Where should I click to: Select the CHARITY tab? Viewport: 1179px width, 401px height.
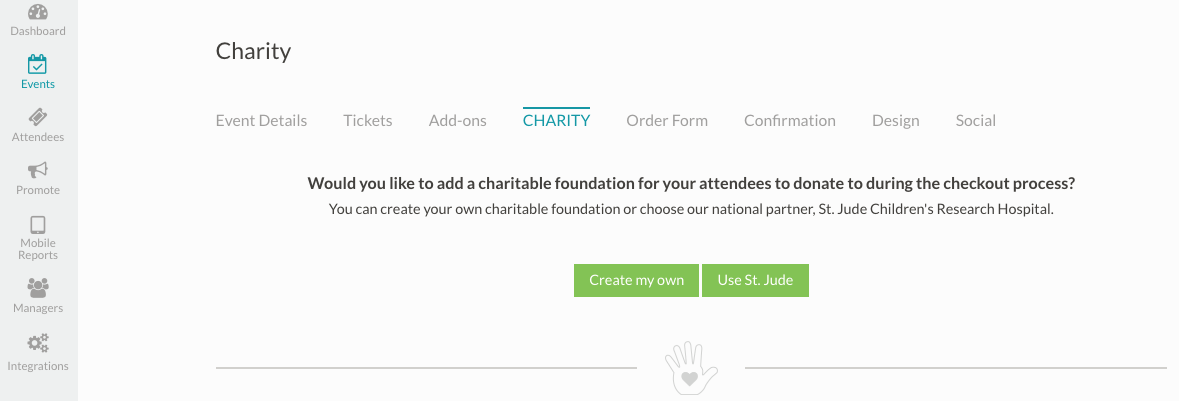(x=556, y=121)
